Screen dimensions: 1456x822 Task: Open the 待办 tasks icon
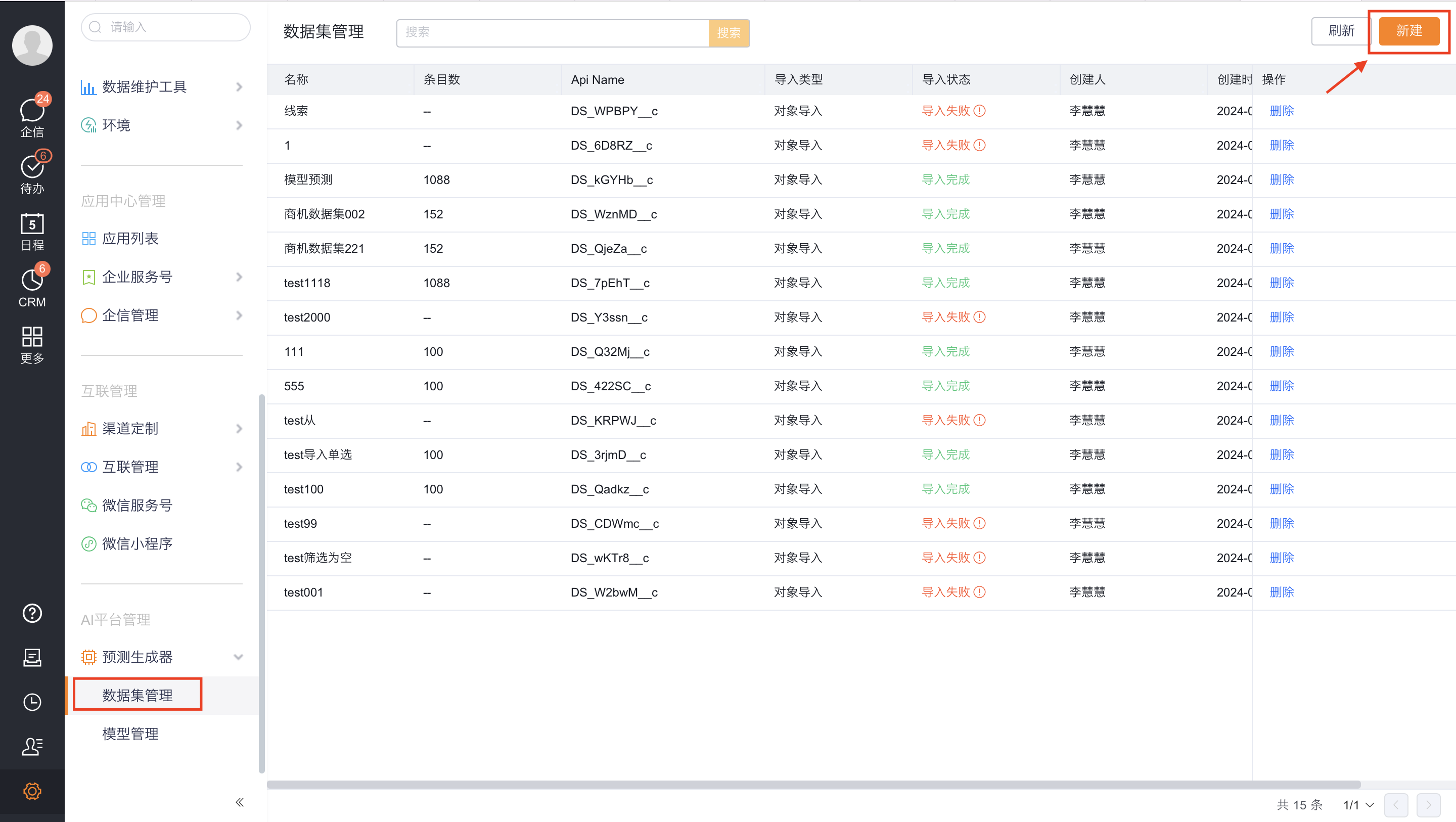click(x=32, y=173)
